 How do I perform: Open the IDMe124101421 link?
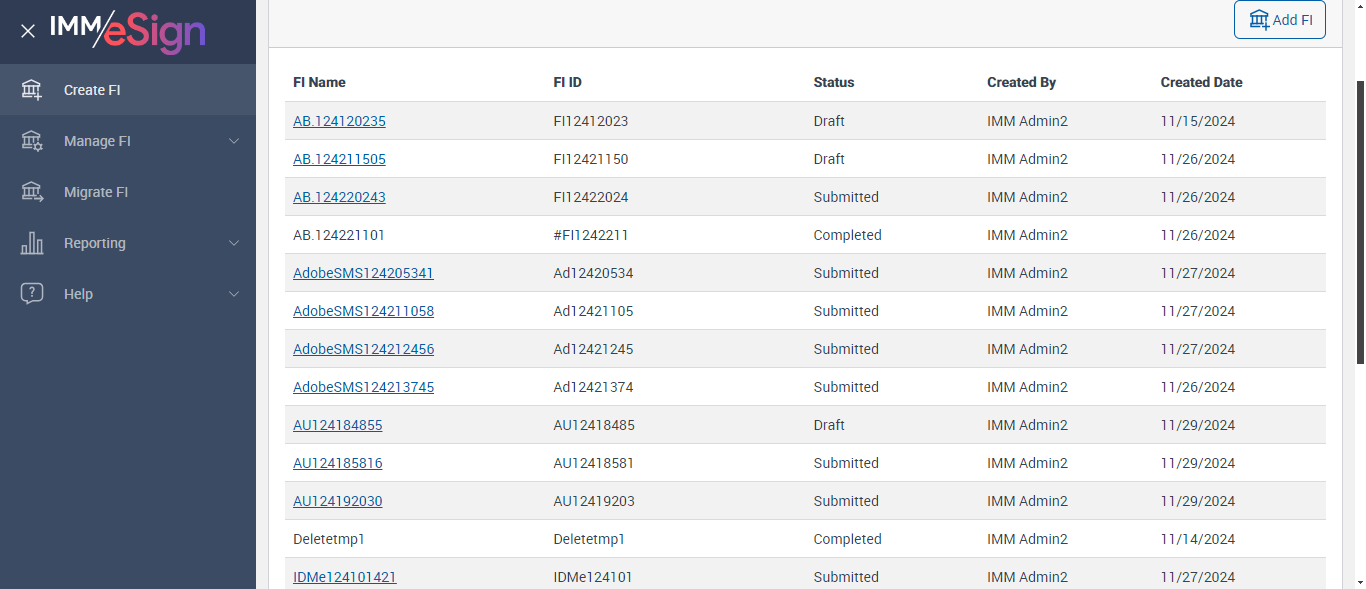point(344,577)
